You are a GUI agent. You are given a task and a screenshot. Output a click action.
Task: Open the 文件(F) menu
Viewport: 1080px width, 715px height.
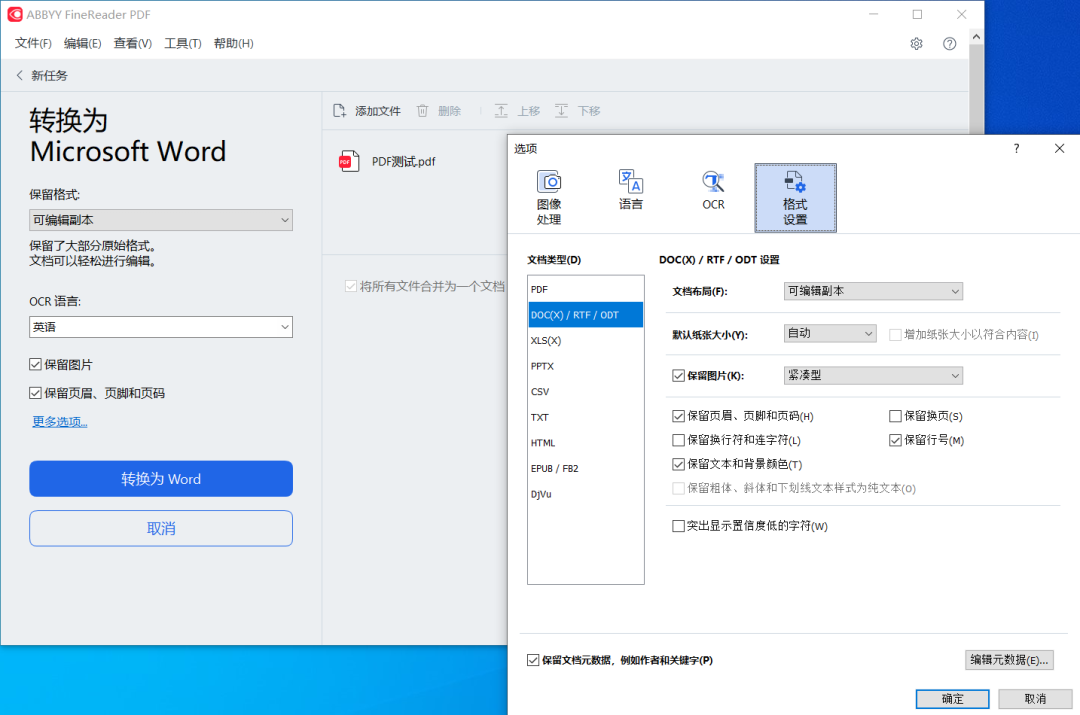[x=33, y=43]
